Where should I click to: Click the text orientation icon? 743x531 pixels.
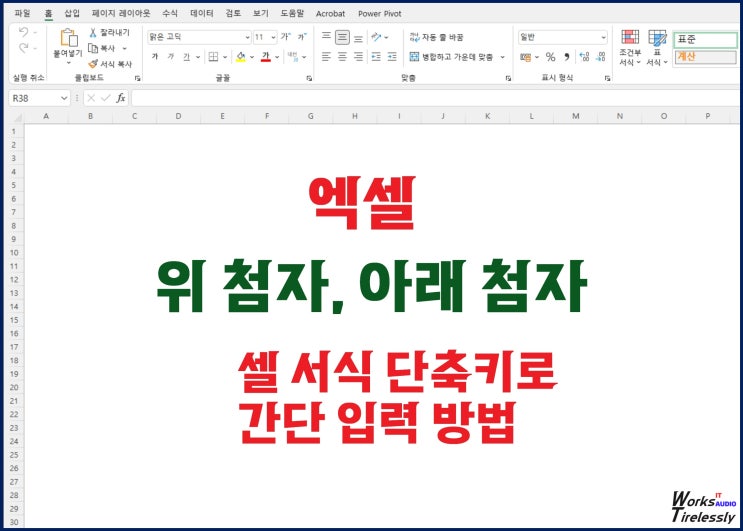pos(376,36)
